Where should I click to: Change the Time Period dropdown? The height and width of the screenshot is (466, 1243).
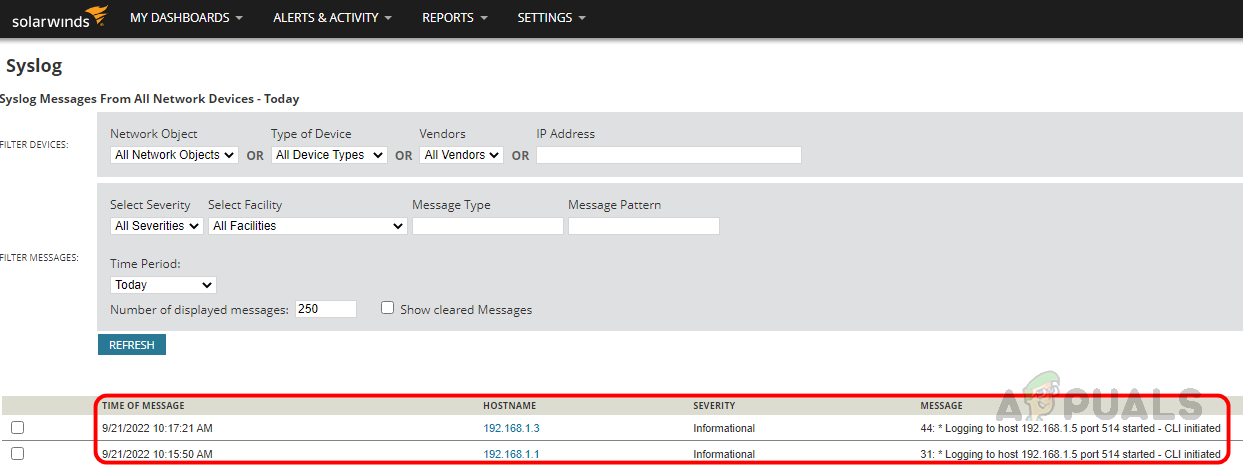pyautogui.click(x=163, y=285)
